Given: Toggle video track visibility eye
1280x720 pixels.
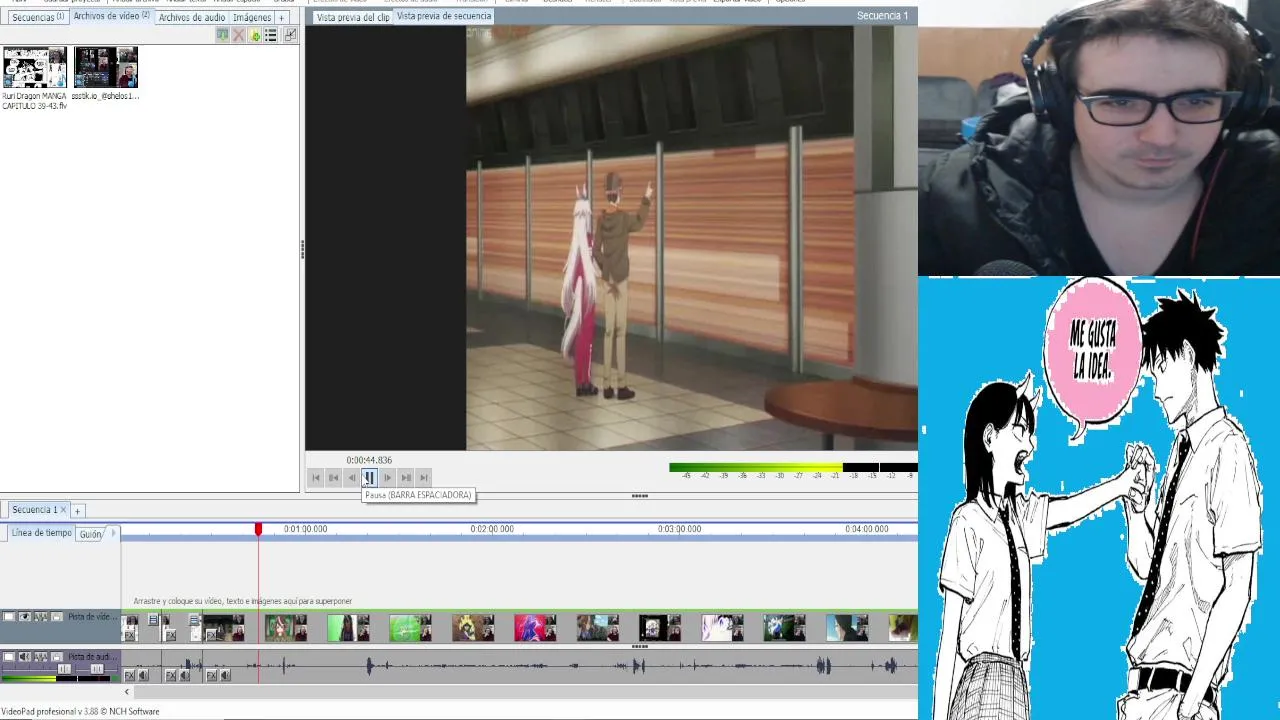Looking at the screenshot, I should point(25,616).
